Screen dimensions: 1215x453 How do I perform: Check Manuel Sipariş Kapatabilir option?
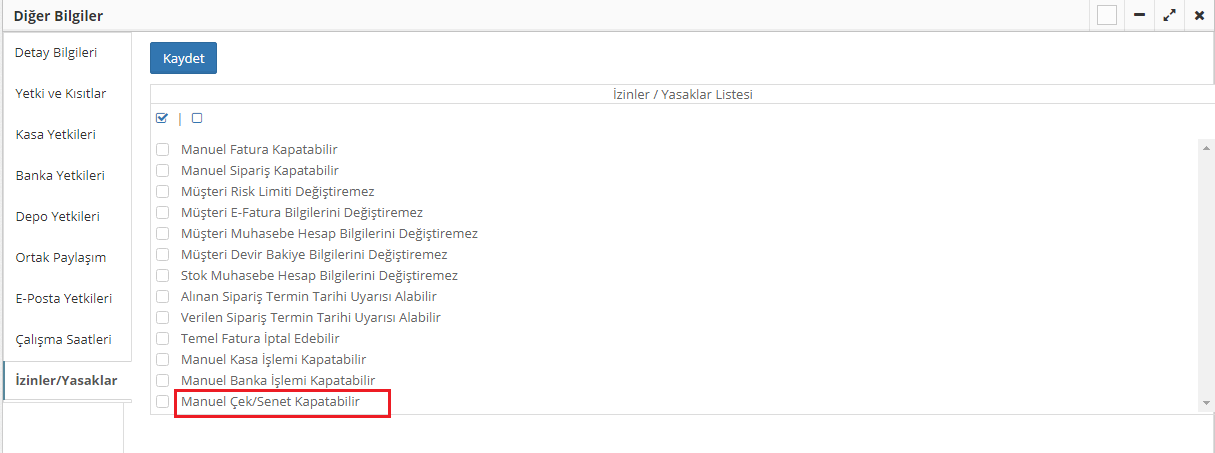point(162,171)
